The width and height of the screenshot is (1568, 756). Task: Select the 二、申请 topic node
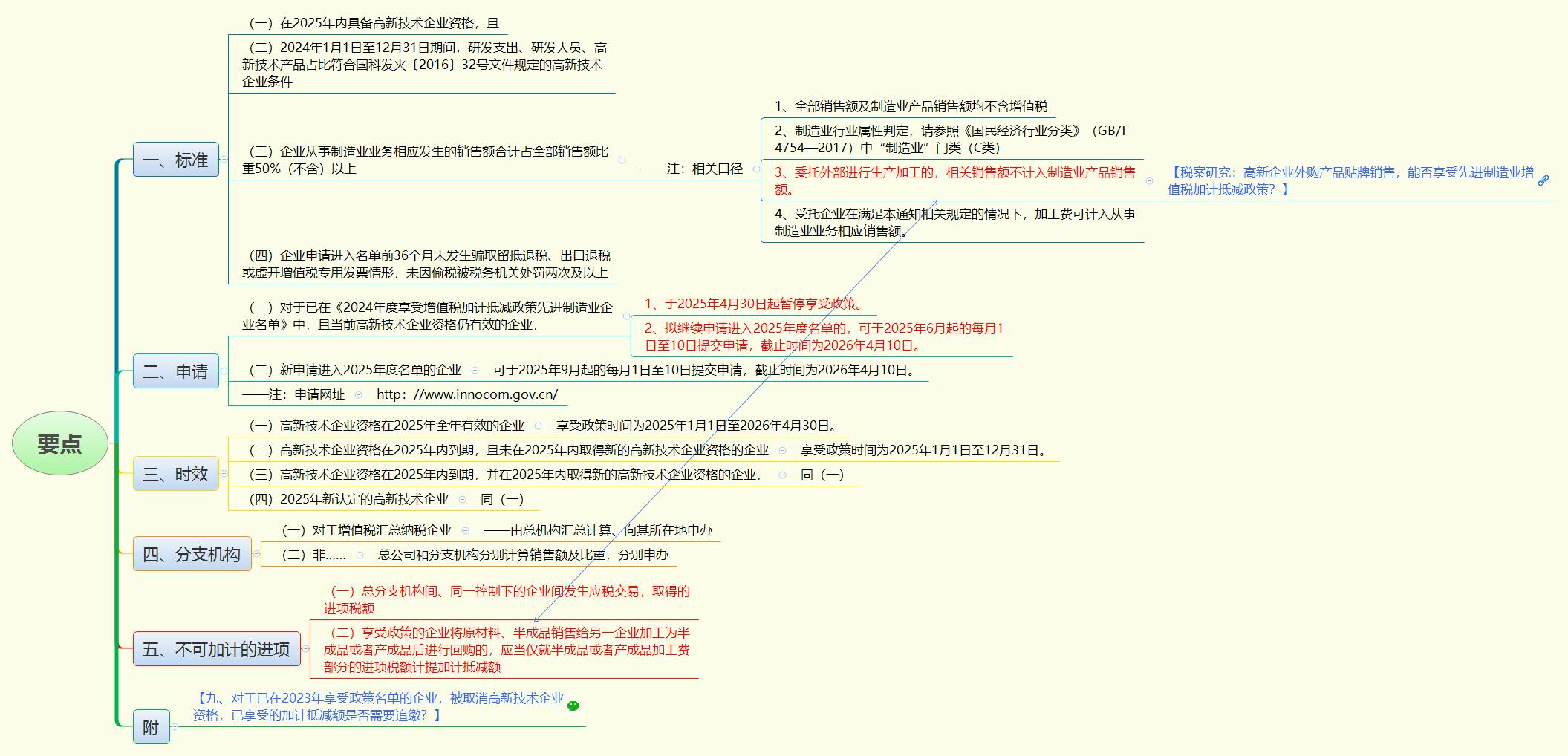pos(176,371)
